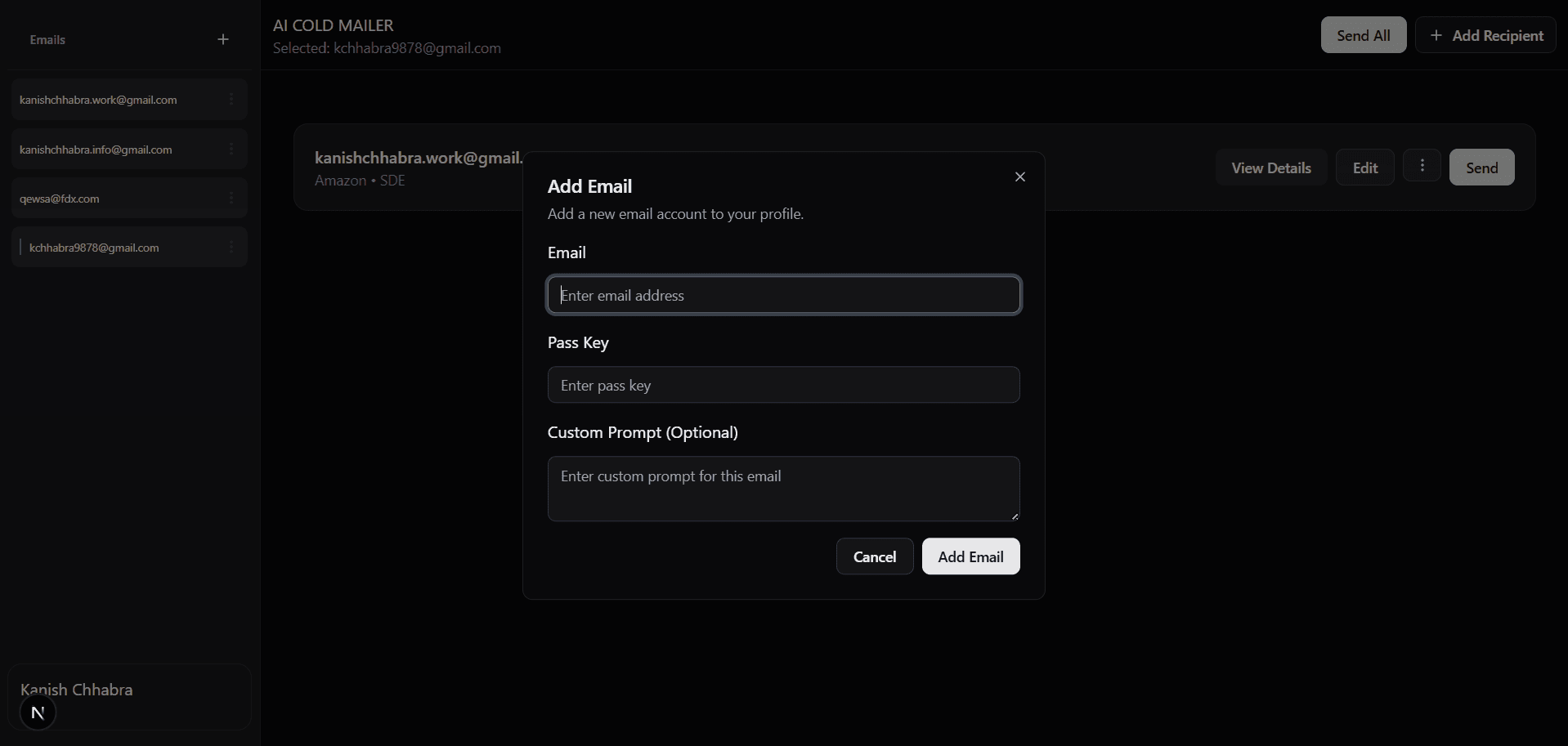Viewport: 1568px width, 746px height.
Task: Click the Send All button
Action: click(1363, 35)
